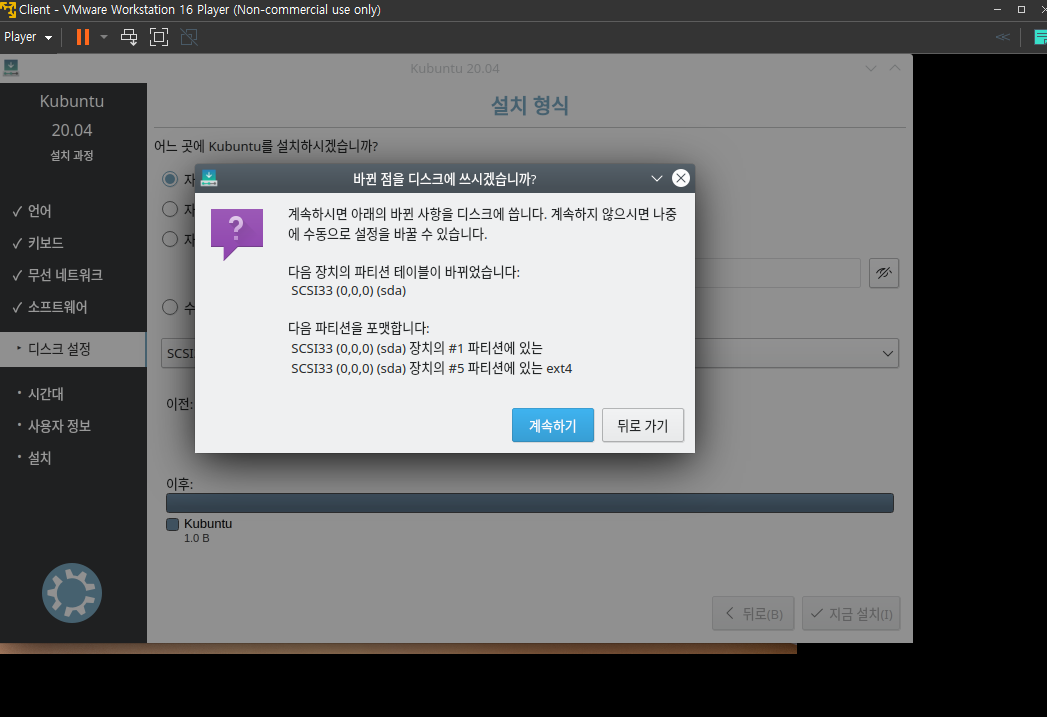Click the 뒤로(B) back button
Screen dimensions: 1047x717
[x=753, y=614]
